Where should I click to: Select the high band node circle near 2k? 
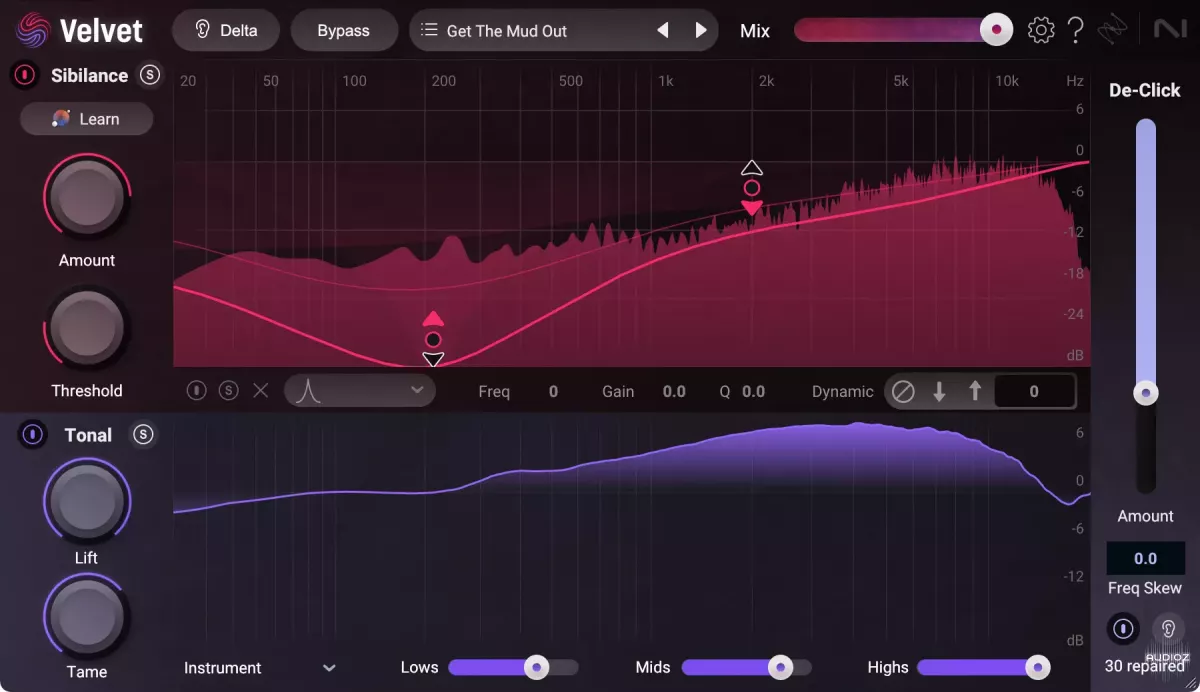[x=752, y=188]
